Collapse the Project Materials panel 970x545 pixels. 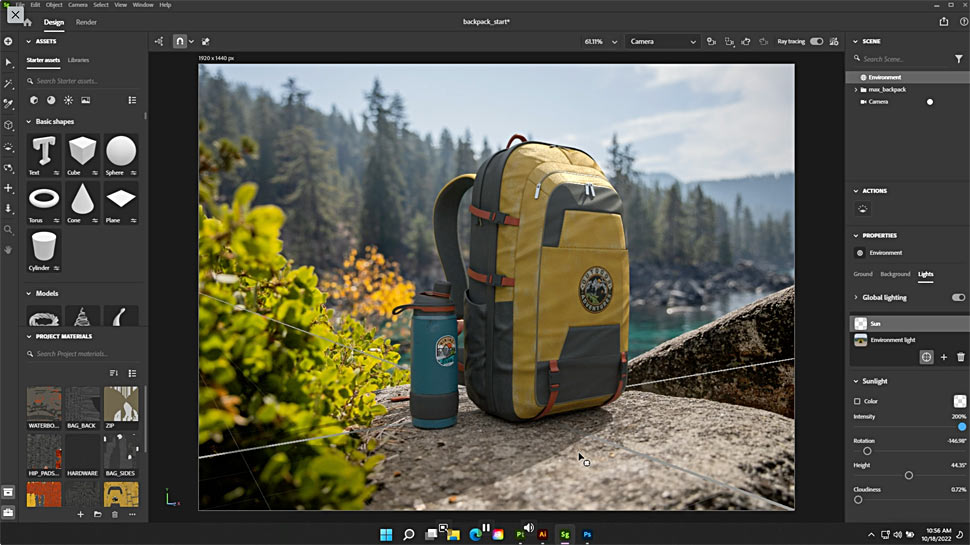[28, 337]
